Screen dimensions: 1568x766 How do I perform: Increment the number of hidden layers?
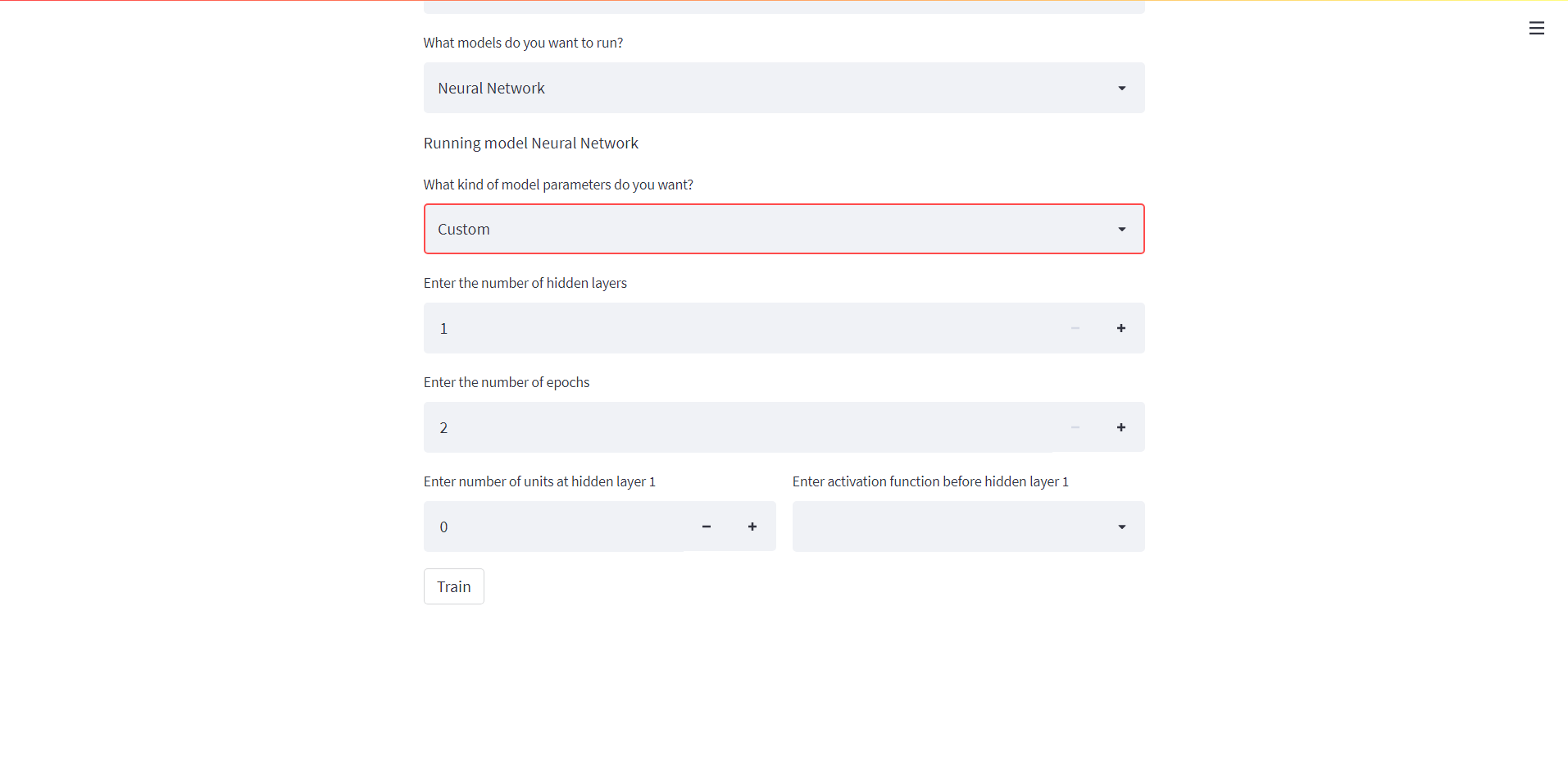pyautogui.click(x=1121, y=327)
